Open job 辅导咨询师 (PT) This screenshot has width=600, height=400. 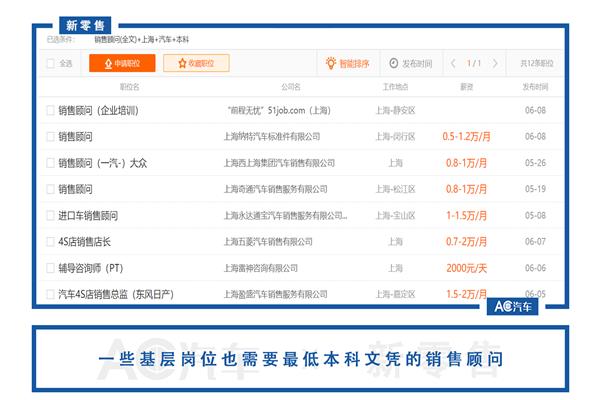tap(91, 268)
